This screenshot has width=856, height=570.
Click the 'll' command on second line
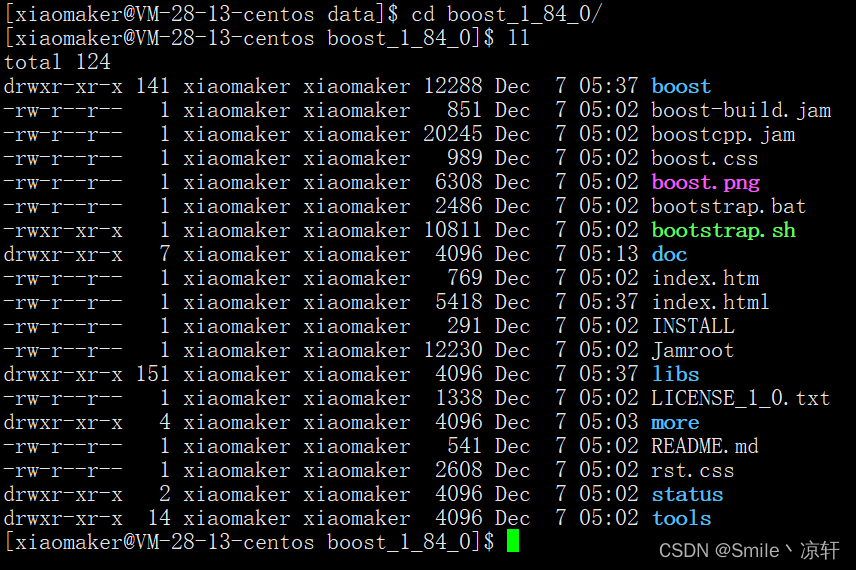coord(518,38)
